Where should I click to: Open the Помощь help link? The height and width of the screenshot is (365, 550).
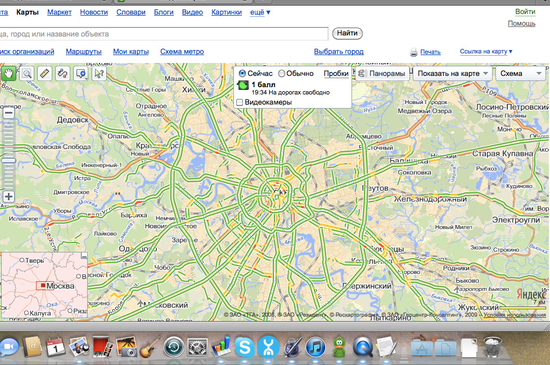tap(522, 23)
